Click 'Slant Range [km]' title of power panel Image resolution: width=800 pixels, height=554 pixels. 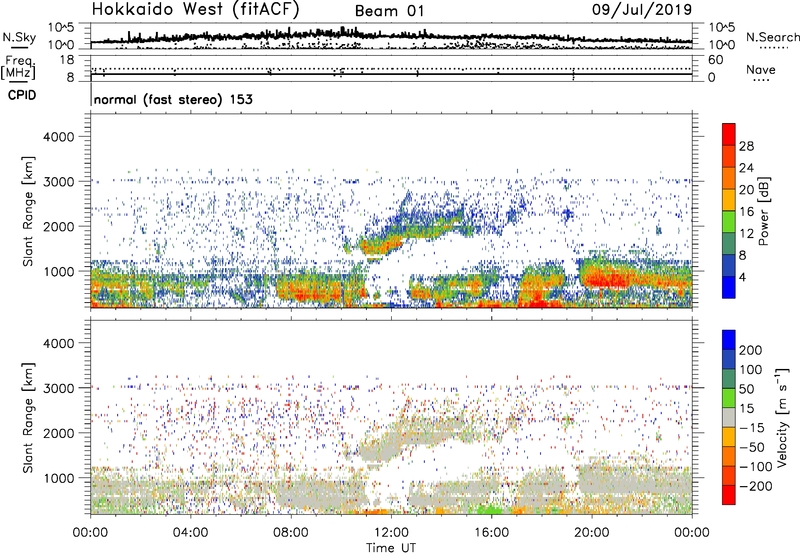pos(28,211)
